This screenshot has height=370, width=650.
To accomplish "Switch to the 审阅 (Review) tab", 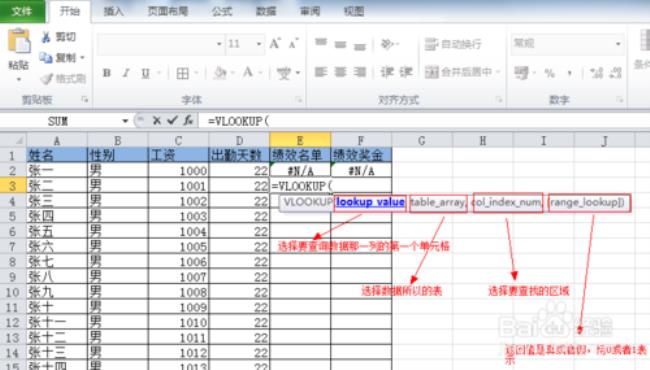I will [310, 11].
